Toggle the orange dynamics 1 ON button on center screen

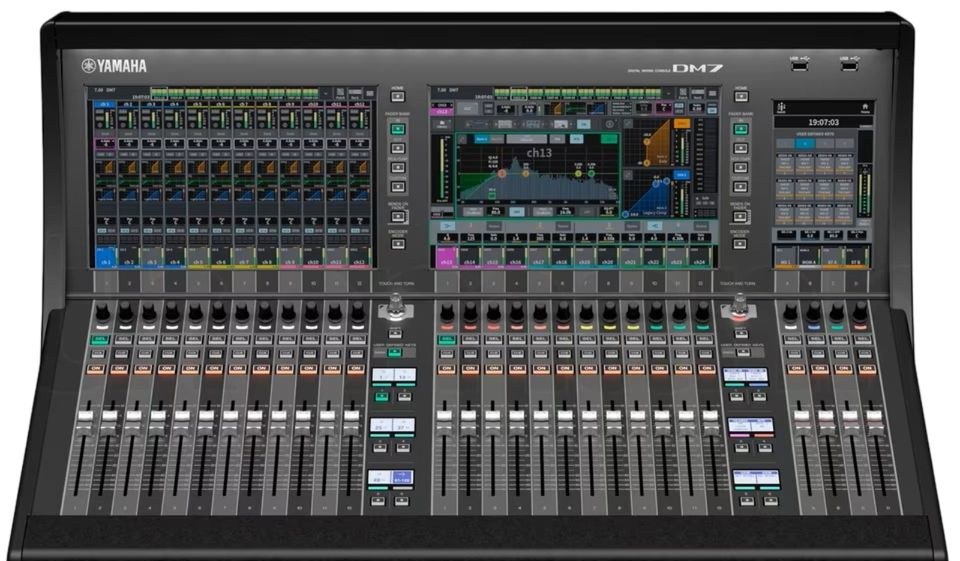[x=681, y=124]
